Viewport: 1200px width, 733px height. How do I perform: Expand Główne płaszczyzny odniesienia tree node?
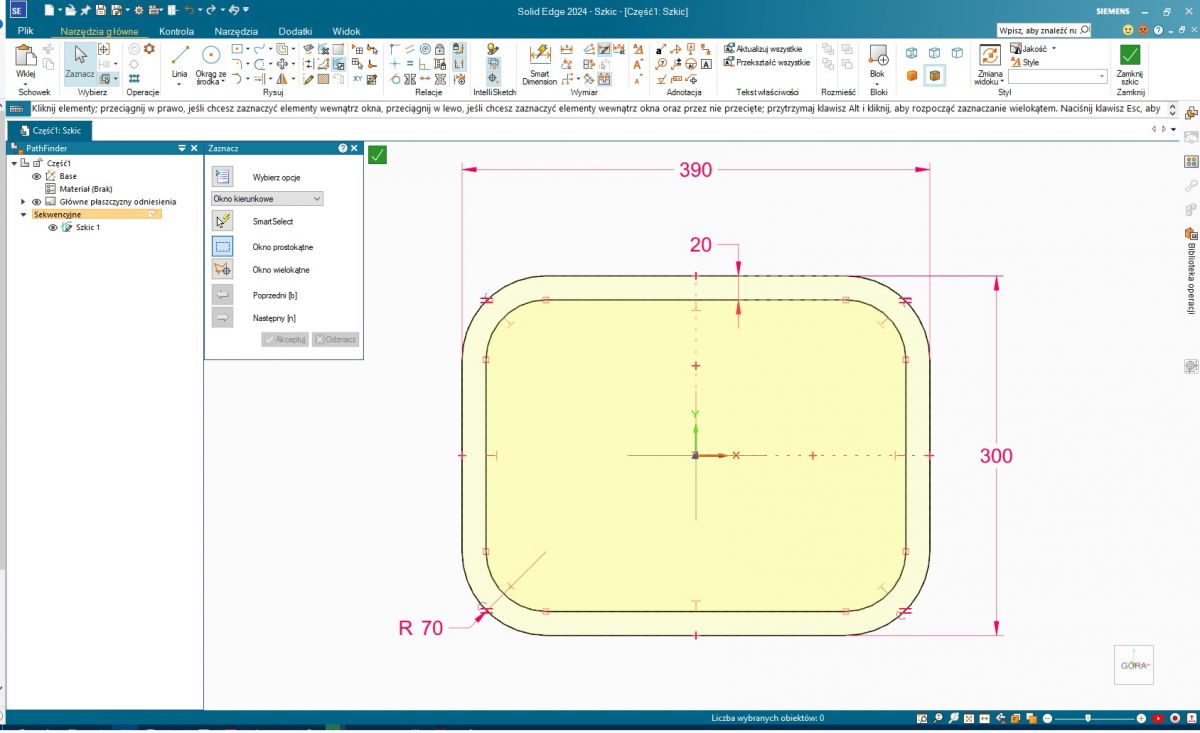23,201
